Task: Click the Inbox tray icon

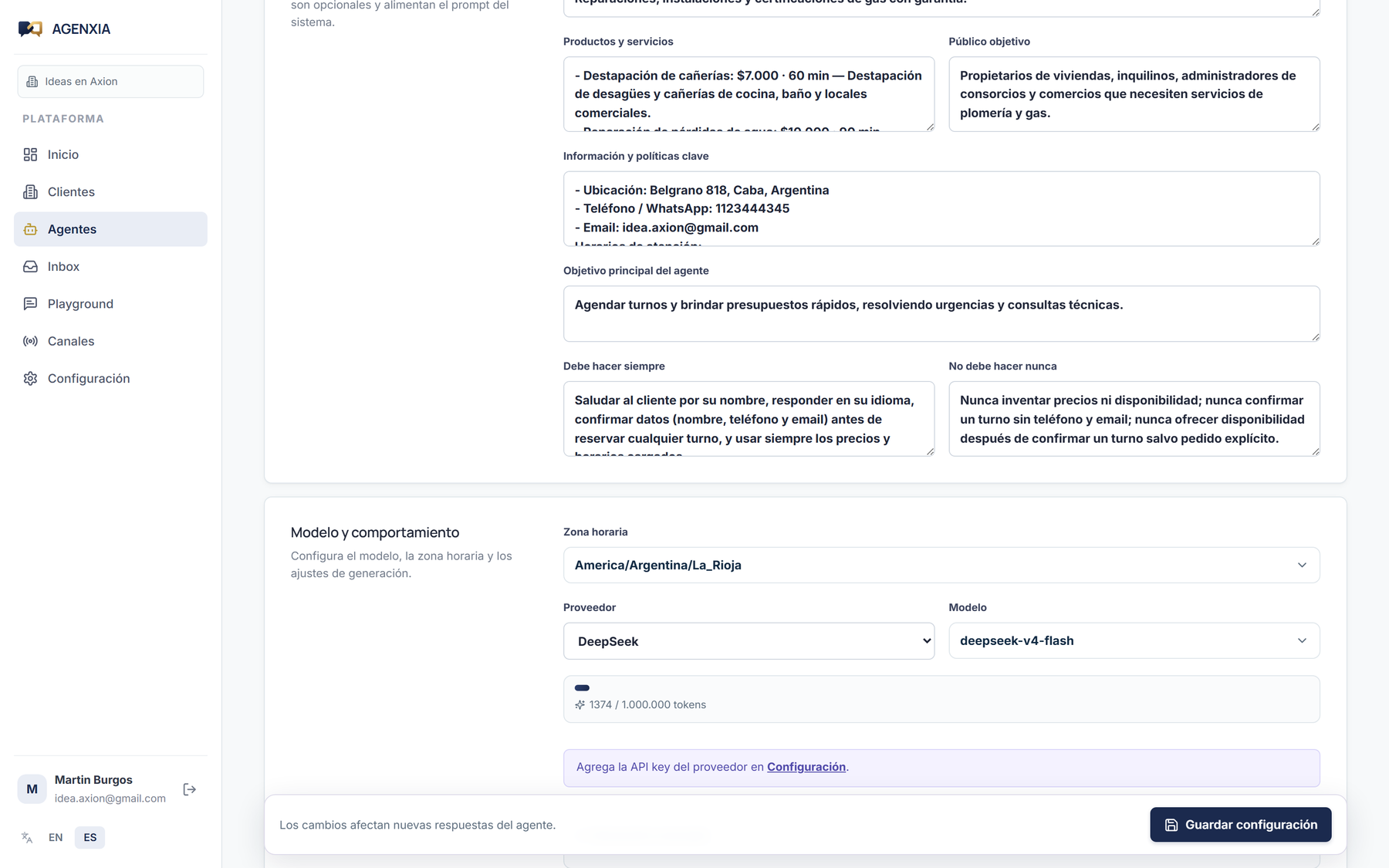Action: click(x=30, y=267)
